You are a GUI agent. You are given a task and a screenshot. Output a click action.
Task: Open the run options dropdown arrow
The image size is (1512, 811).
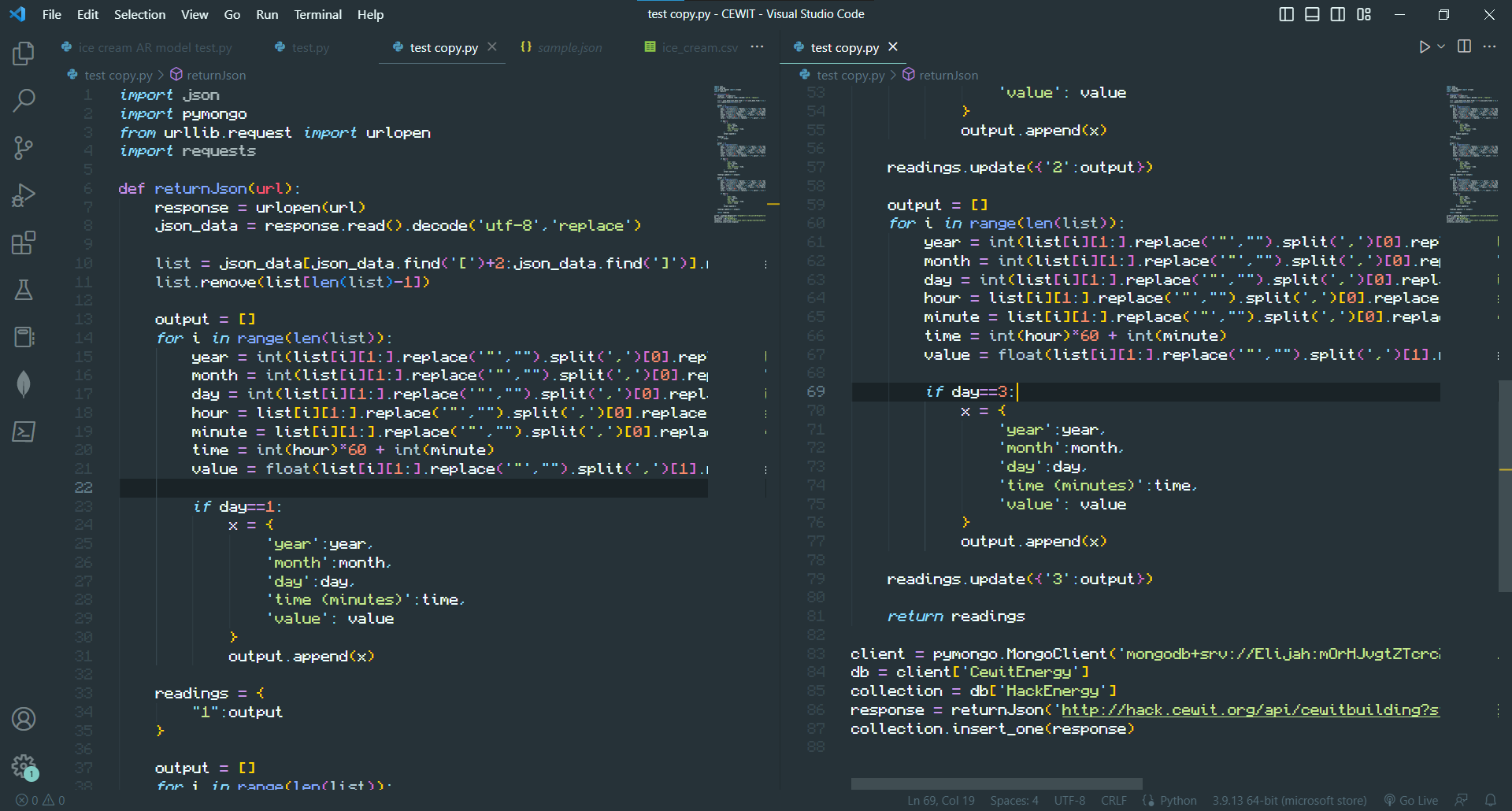click(1441, 47)
